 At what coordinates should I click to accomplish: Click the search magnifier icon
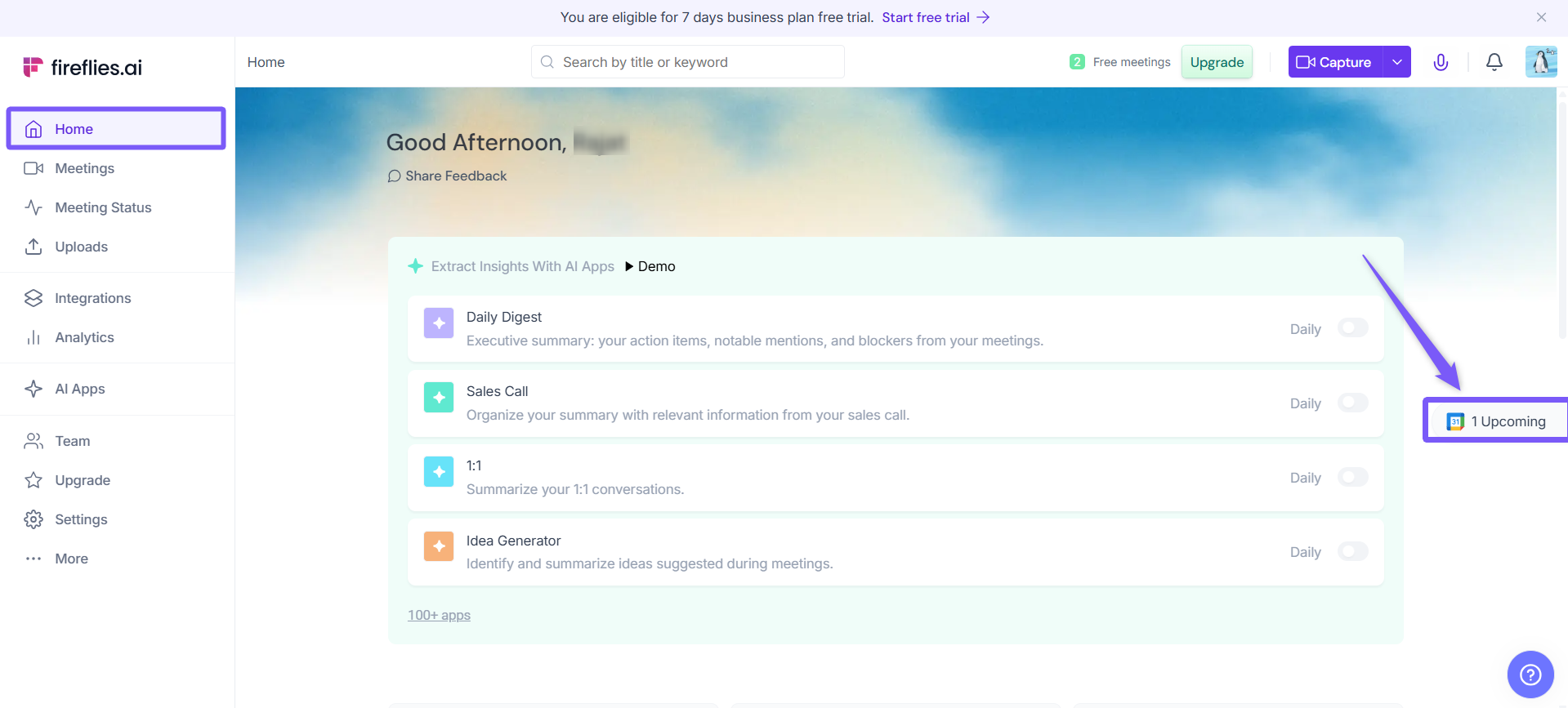coord(547,62)
